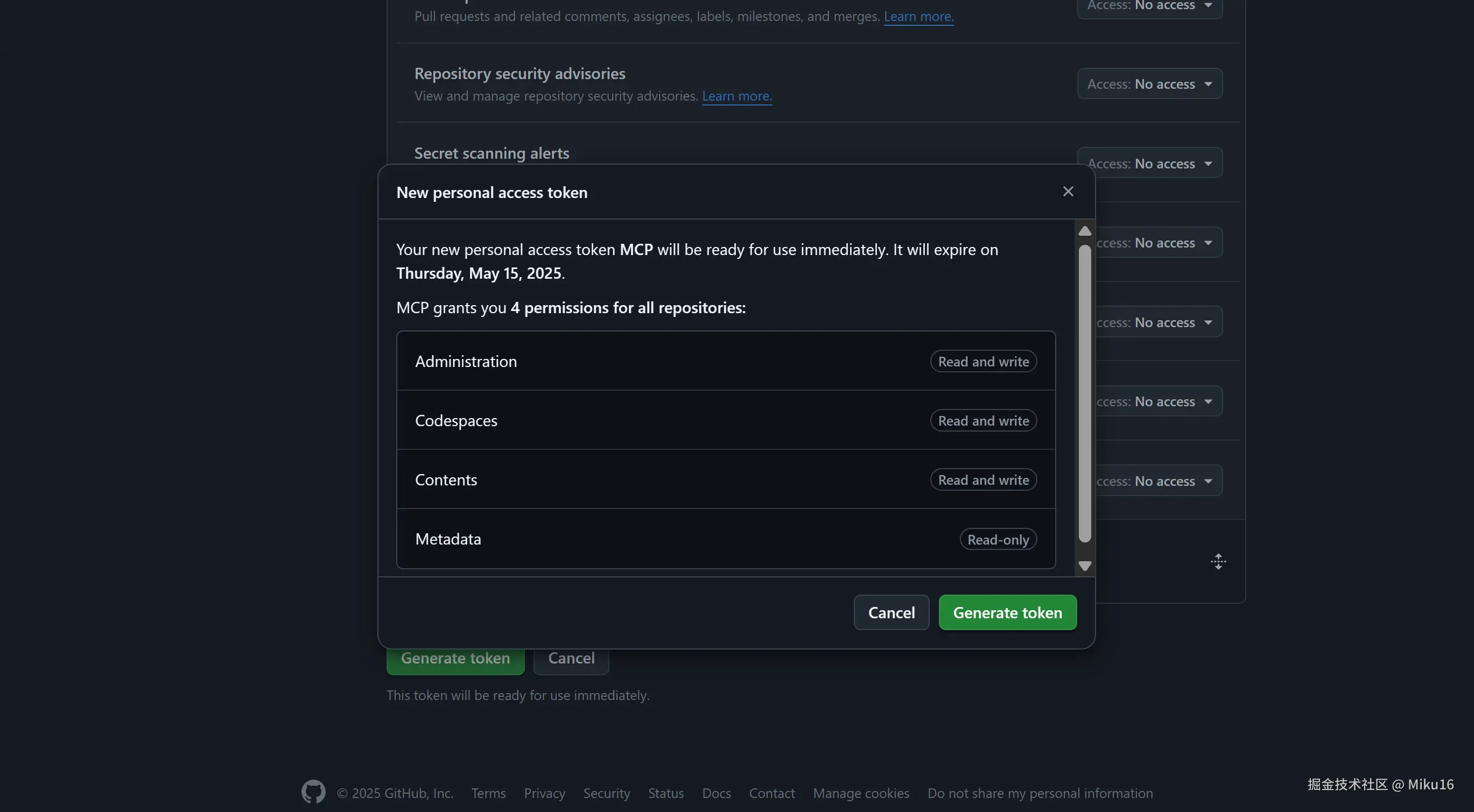The height and width of the screenshot is (812, 1474).
Task: Click the unfold icon below the access dropdowns
Action: coord(1218,562)
